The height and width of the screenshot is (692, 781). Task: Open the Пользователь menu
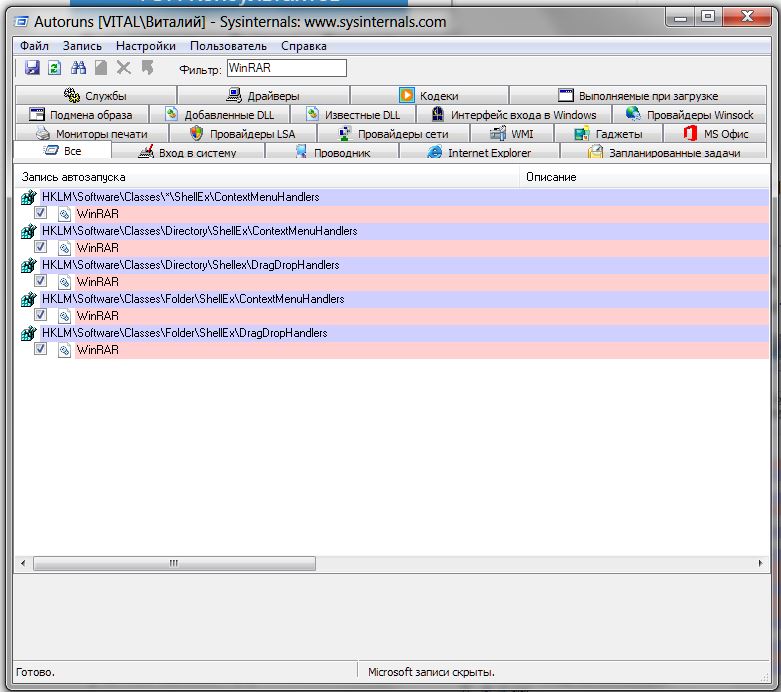(228, 46)
